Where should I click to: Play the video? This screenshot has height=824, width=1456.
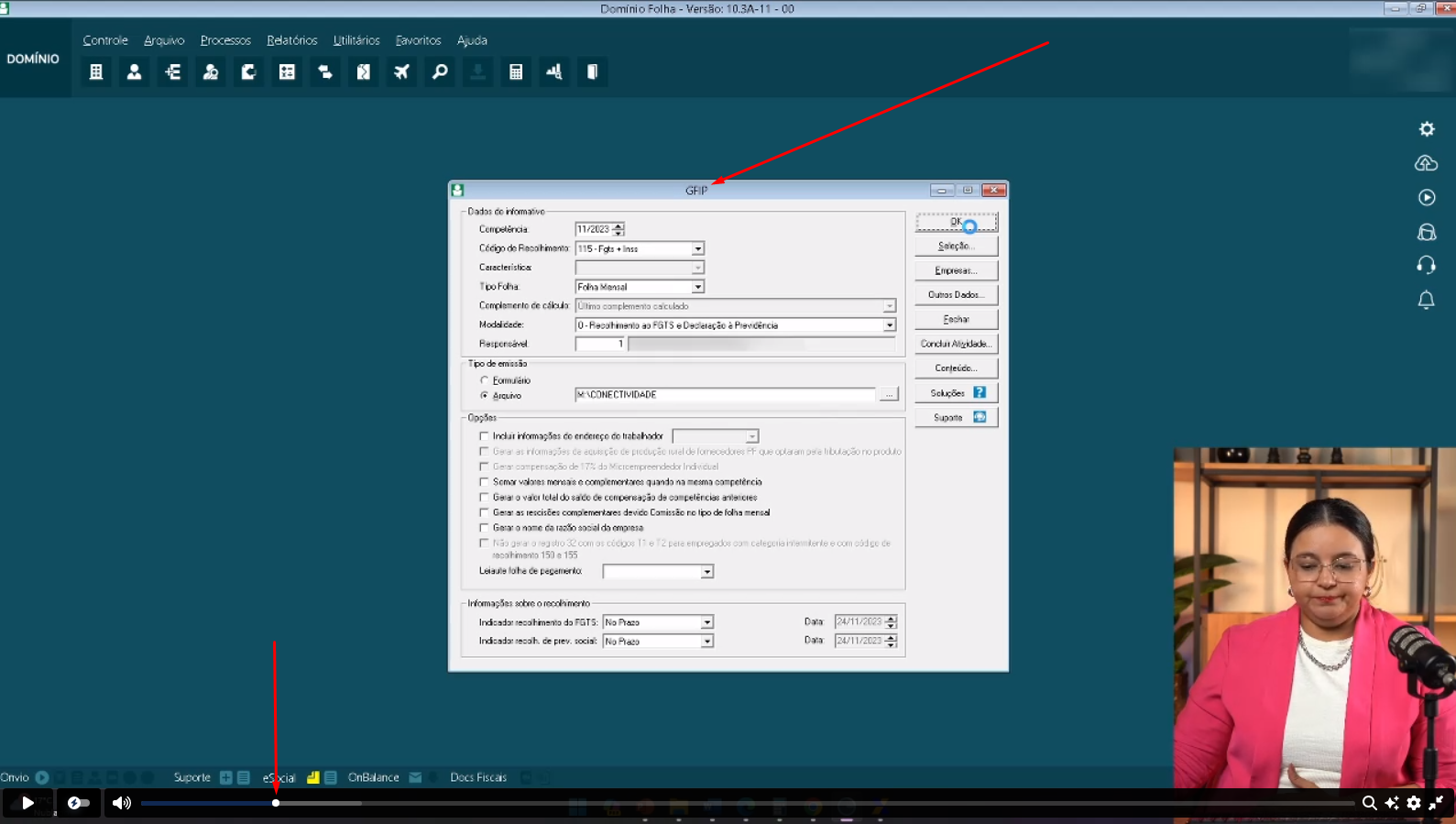pyautogui.click(x=27, y=803)
